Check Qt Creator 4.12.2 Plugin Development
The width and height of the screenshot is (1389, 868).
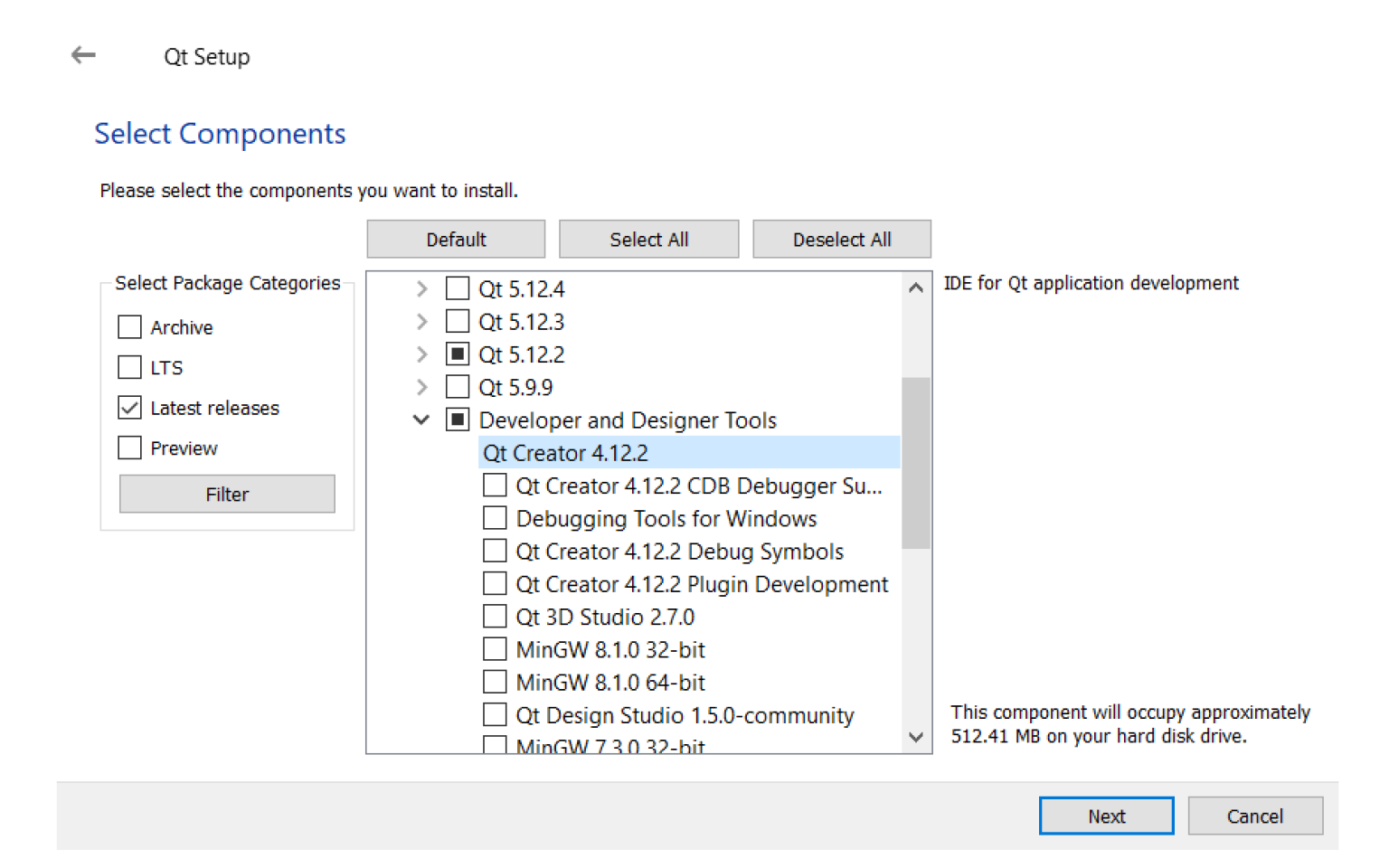click(x=495, y=584)
